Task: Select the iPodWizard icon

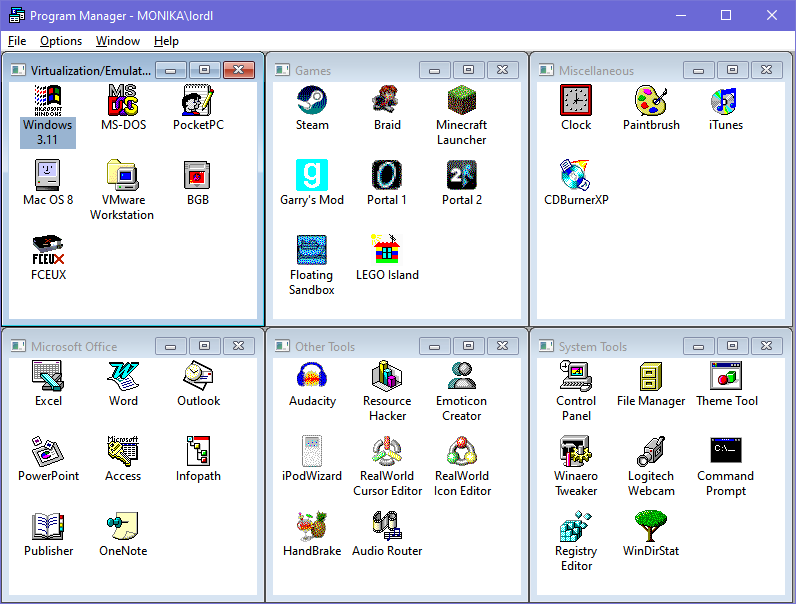Action: [312, 451]
